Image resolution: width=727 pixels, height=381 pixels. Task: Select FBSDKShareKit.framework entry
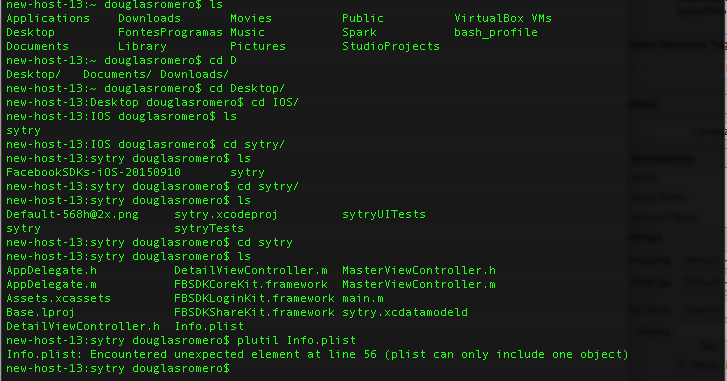pyautogui.click(x=254, y=312)
